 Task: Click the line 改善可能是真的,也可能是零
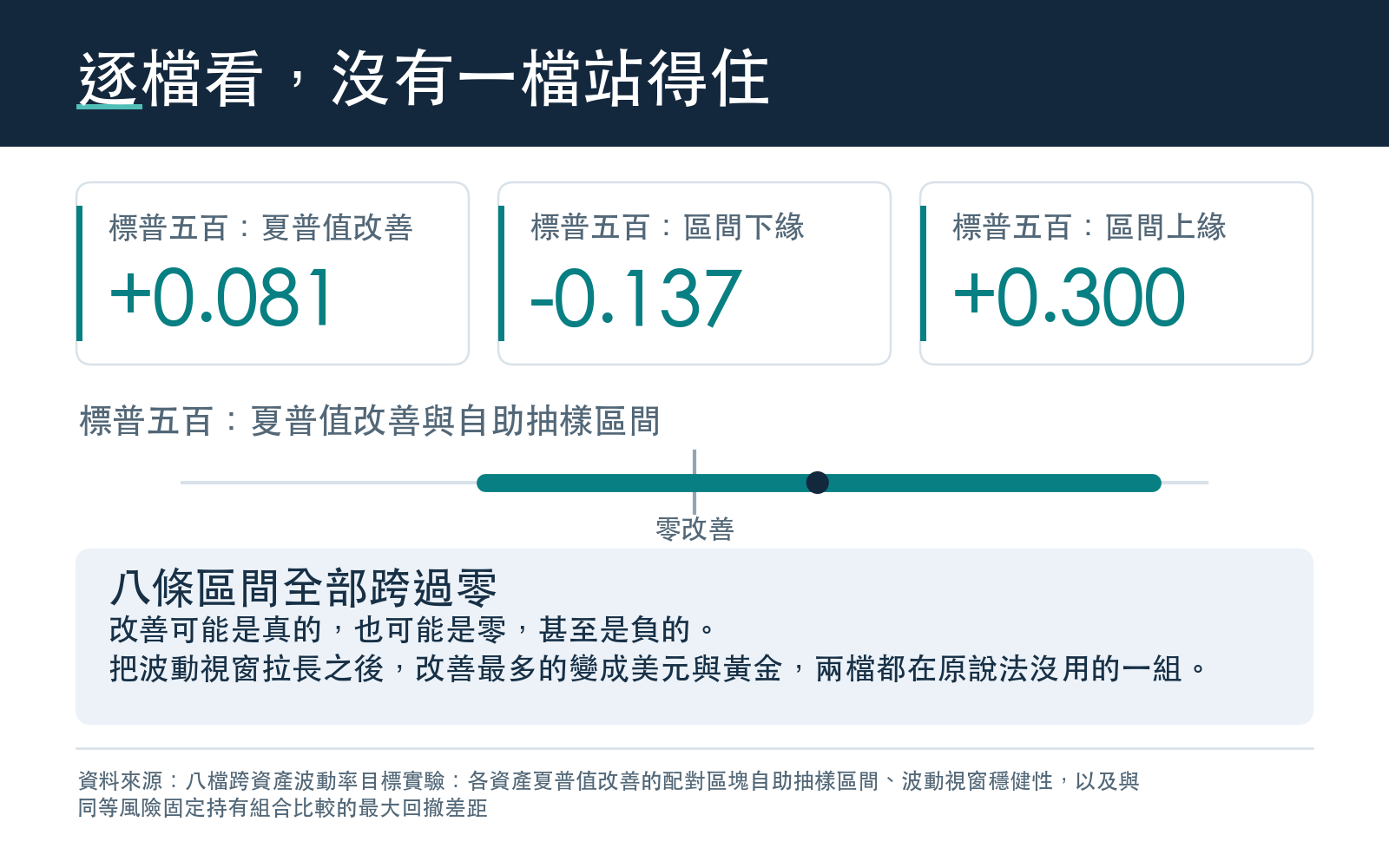(413, 629)
